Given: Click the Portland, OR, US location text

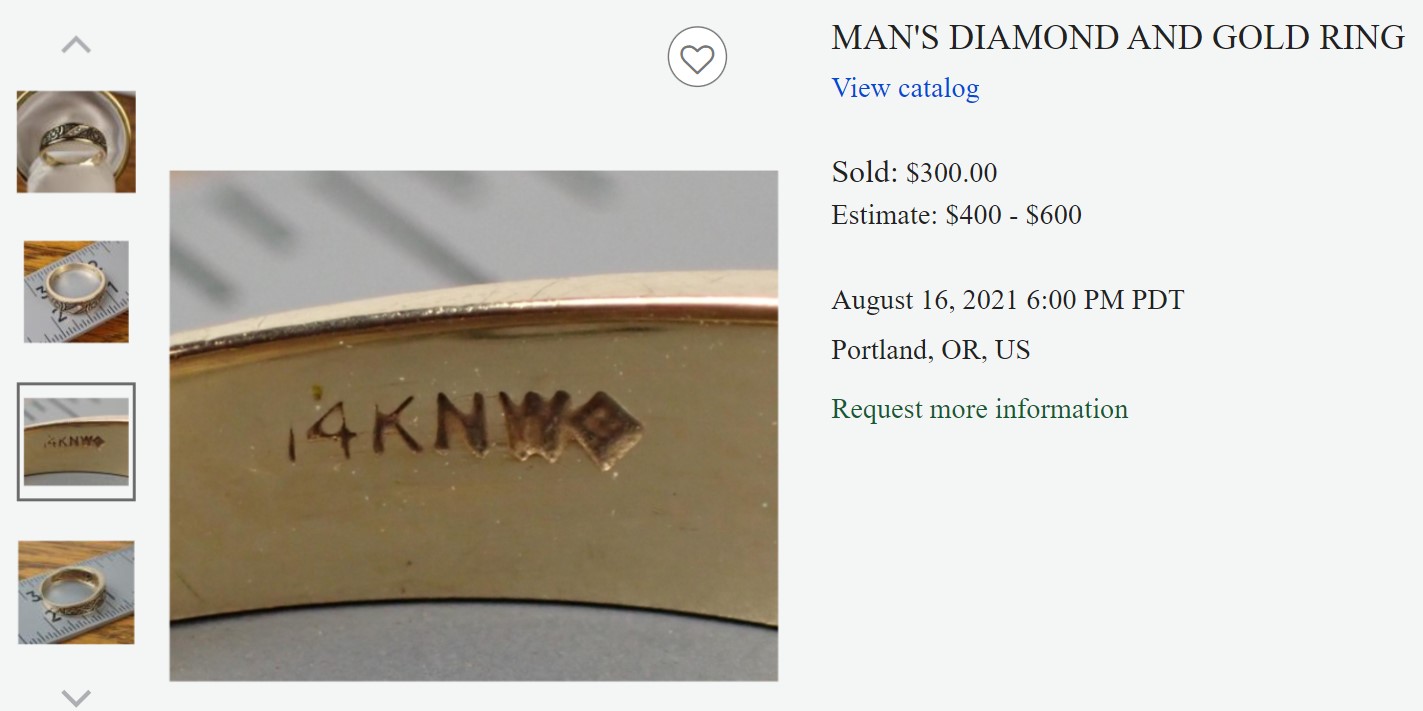Looking at the screenshot, I should click(930, 350).
